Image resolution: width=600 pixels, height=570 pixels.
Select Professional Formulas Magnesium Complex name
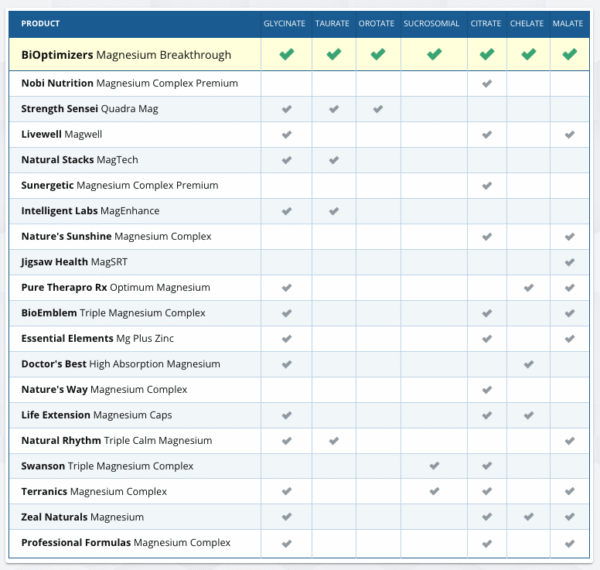coord(126,543)
